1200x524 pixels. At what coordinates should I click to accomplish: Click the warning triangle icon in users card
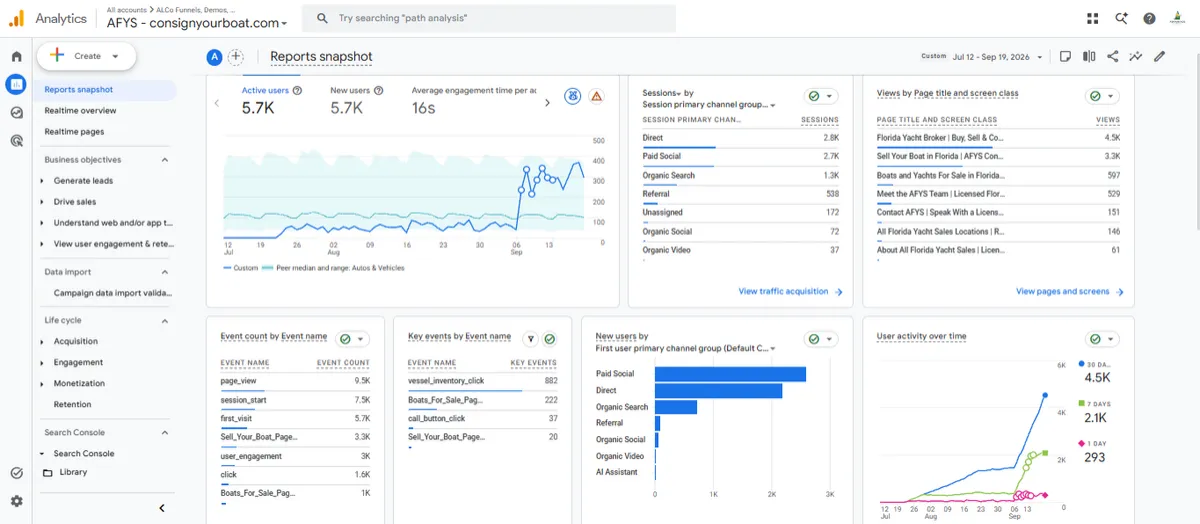pos(596,96)
